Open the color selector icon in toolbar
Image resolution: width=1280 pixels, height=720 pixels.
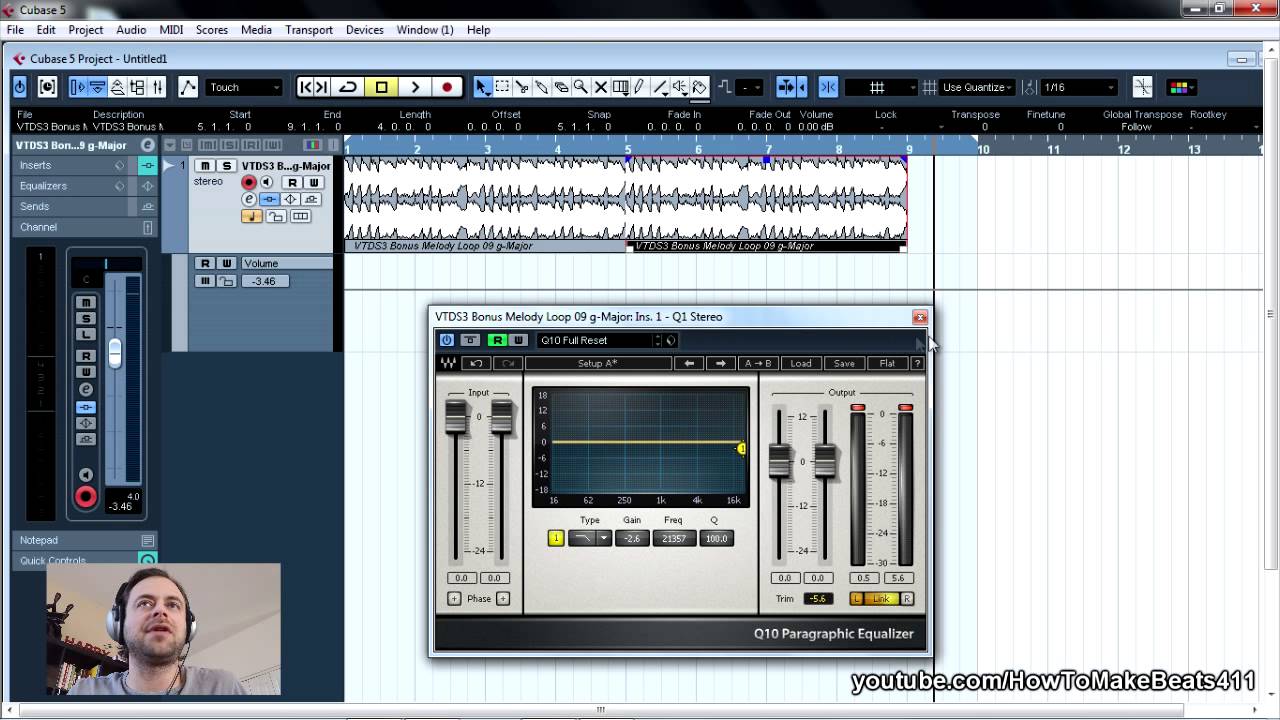1179,87
